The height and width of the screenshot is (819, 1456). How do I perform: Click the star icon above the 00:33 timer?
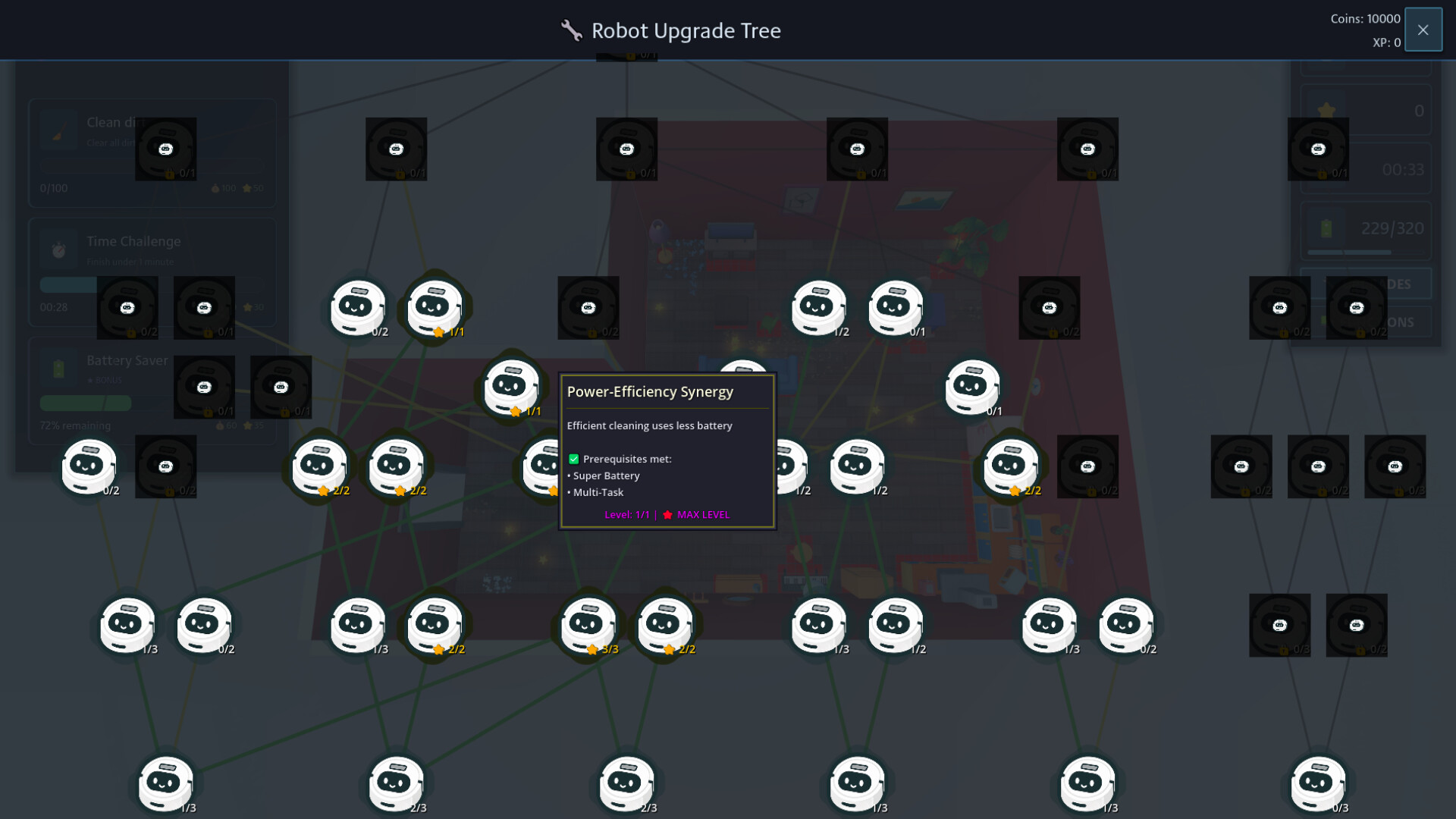[1326, 108]
